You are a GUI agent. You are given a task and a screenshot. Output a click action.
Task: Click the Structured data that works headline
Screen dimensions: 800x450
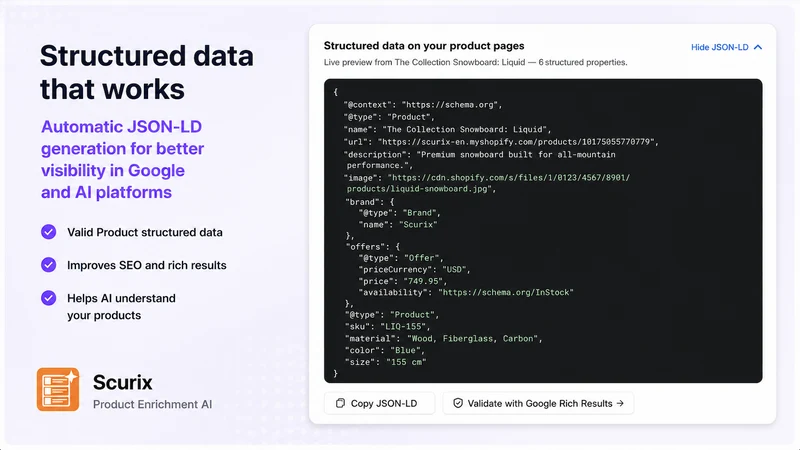[146, 72]
